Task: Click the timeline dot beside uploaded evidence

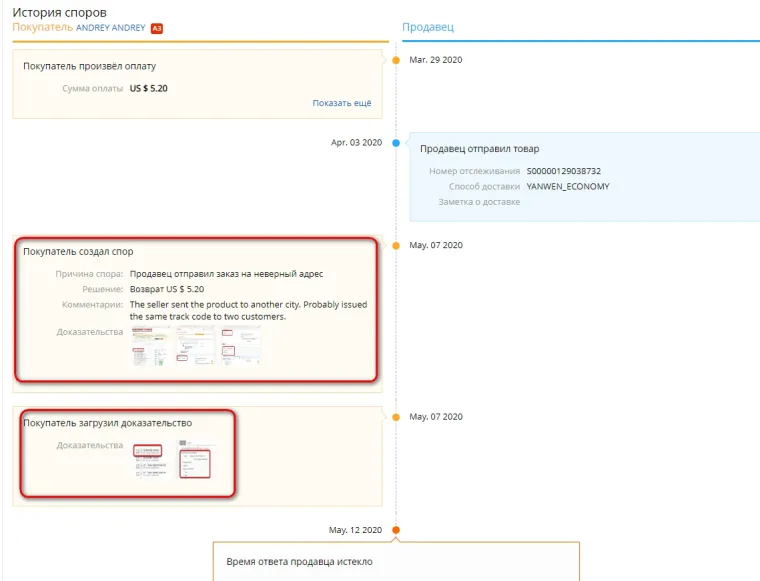Action: click(396, 417)
